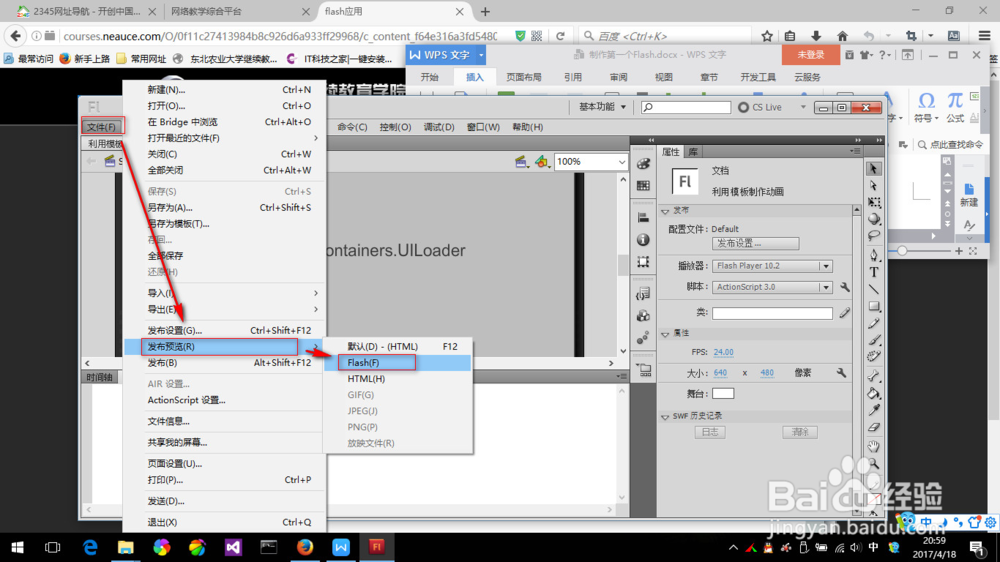Click the FPS 24.00 value
The width and height of the screenshot is (1000, 562).
pyautogui.click(x=723, y=352)
